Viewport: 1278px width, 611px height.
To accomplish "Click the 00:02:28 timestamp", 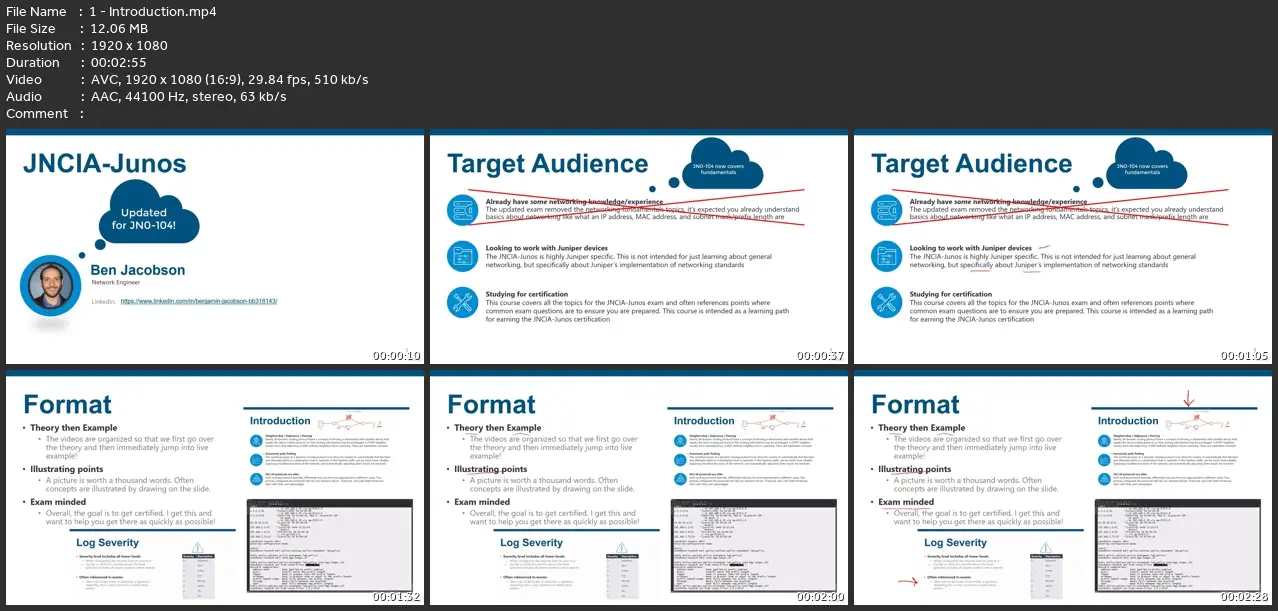I will point(1245,596).
